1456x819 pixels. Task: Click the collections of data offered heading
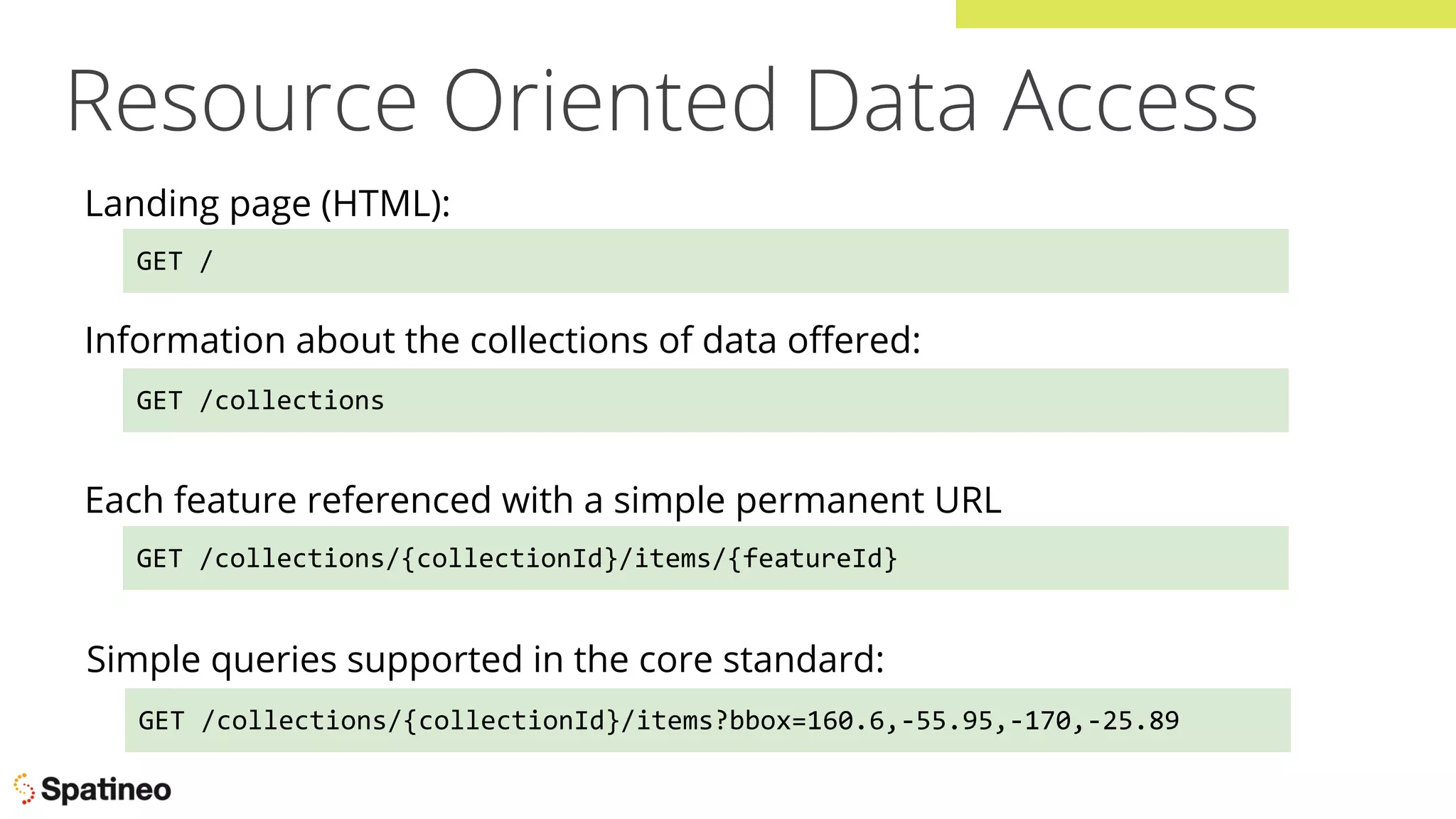[503, 340]
